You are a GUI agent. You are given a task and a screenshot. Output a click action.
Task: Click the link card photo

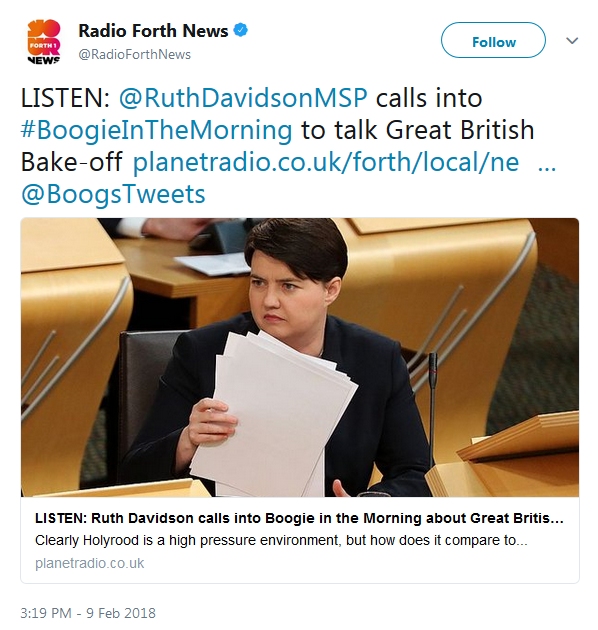click(300, 357)
